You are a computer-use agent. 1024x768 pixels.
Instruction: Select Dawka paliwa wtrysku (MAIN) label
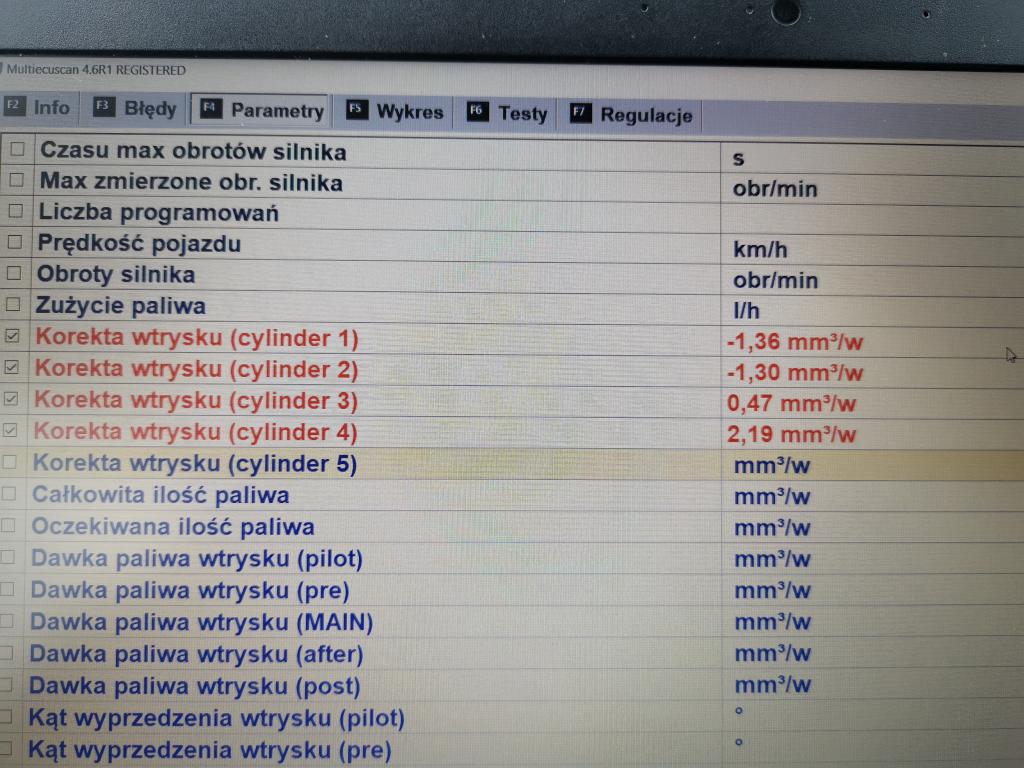tap(201, 622)
